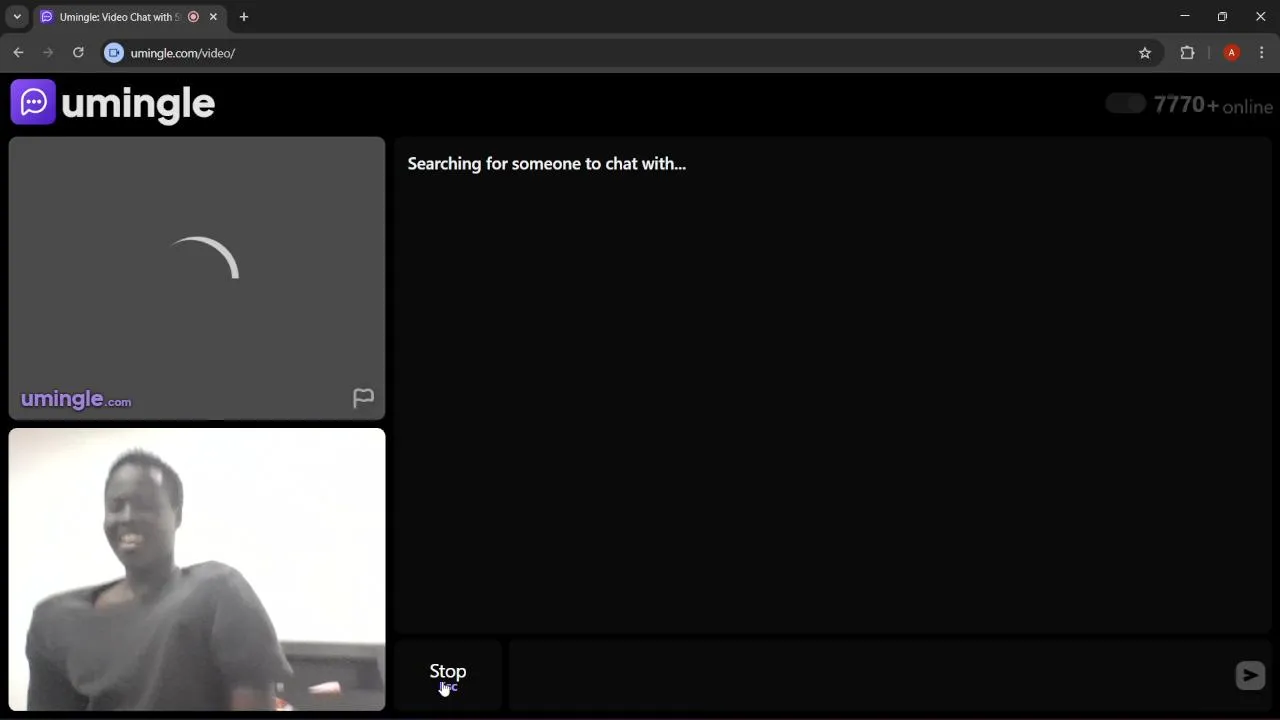Open a new browser tab
1280x720 pixels.
243,17
